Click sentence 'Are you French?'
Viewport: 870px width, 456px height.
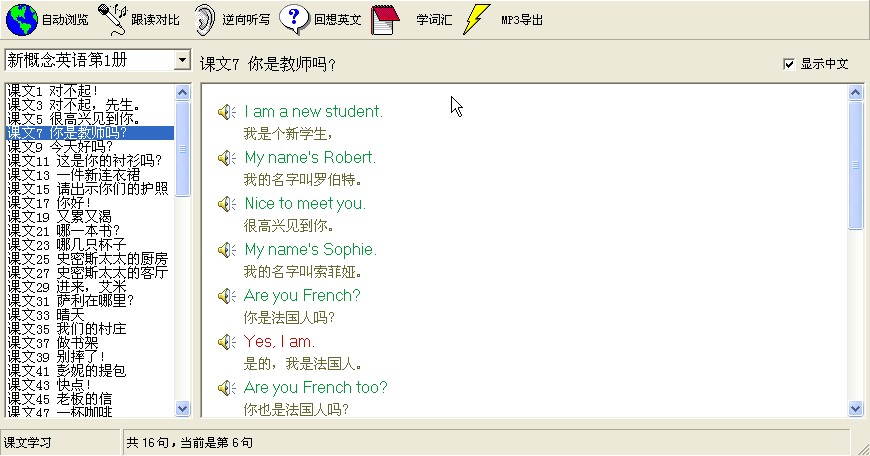click(302, 296)
